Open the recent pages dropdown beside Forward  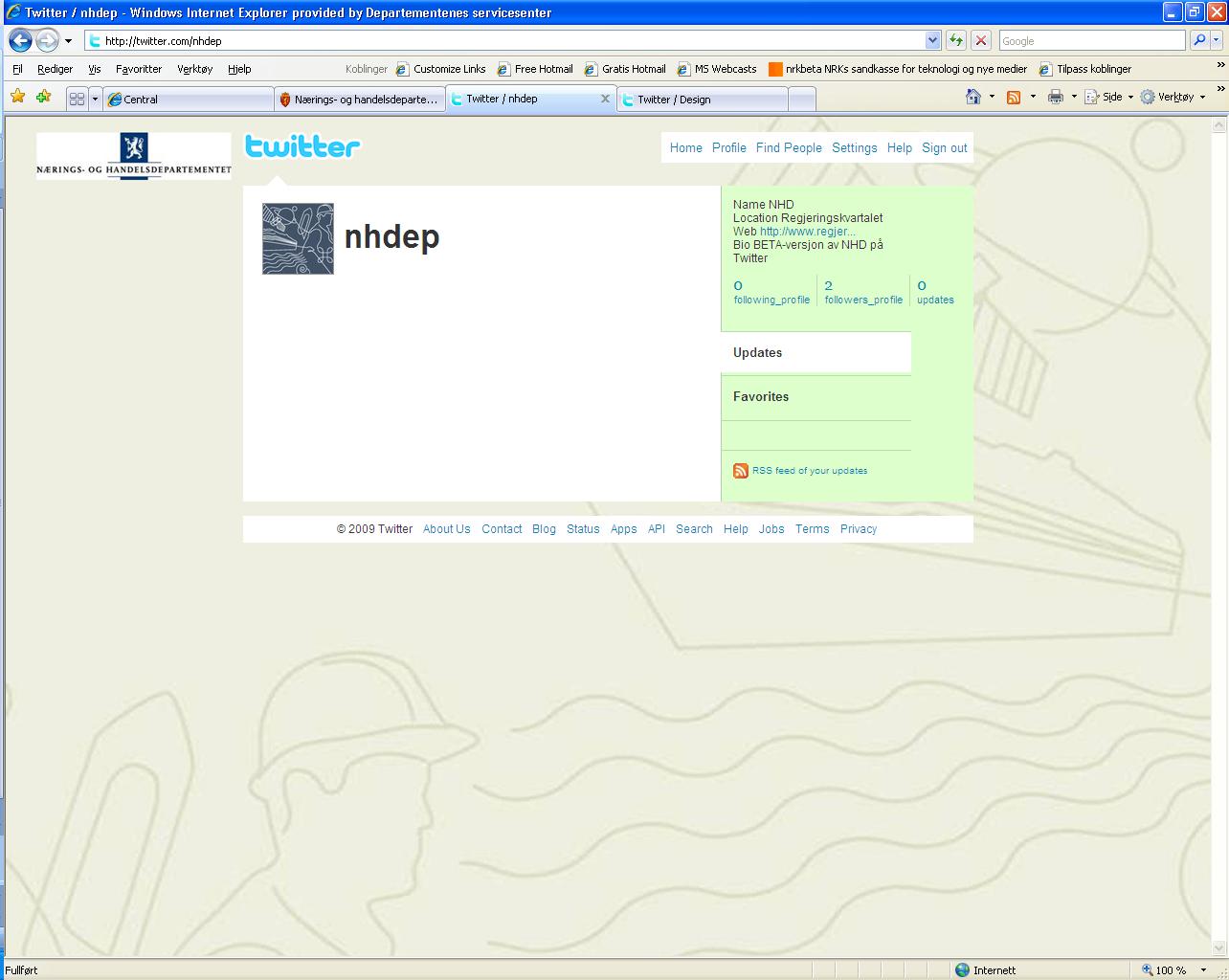[x=68, y=41]
